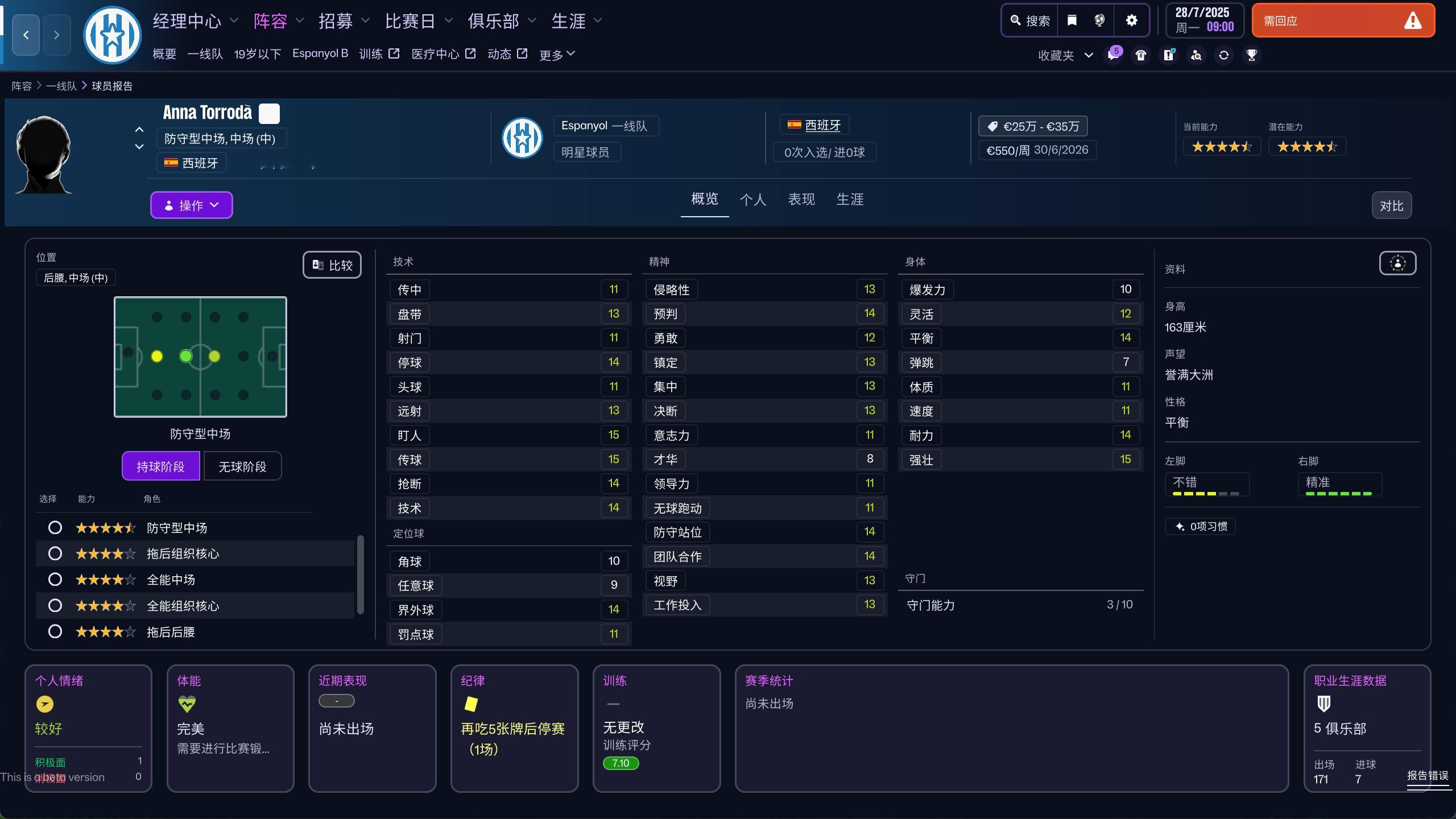Image resolution: width=1456 pixels, height=819 pixels.
Task: Open the settings gear icon
Action: point(1131,20)
